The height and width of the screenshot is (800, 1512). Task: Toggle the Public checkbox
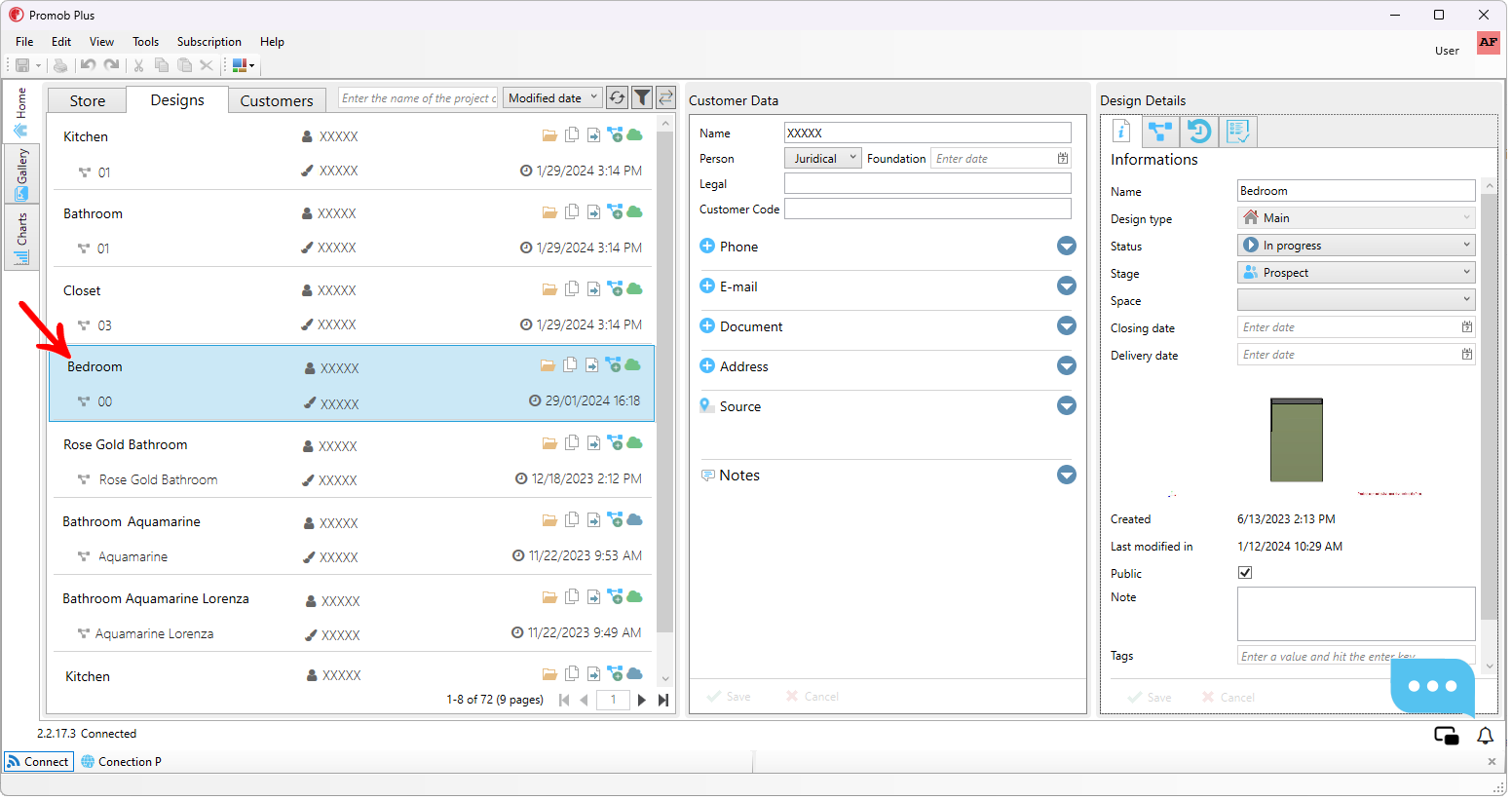1245,573
